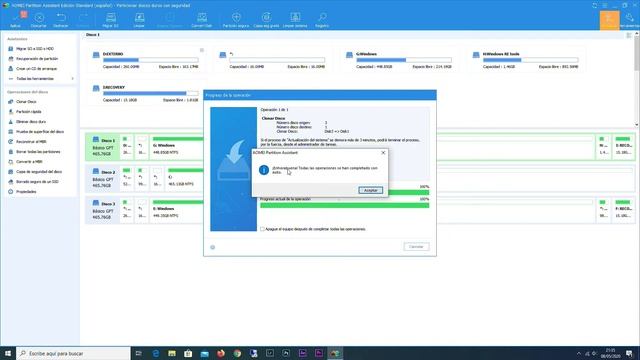Image resolution: width=640 pixels, height=360 pixels.
Task: Open the Windows Start menu
Action: click(x=8, y=353)
